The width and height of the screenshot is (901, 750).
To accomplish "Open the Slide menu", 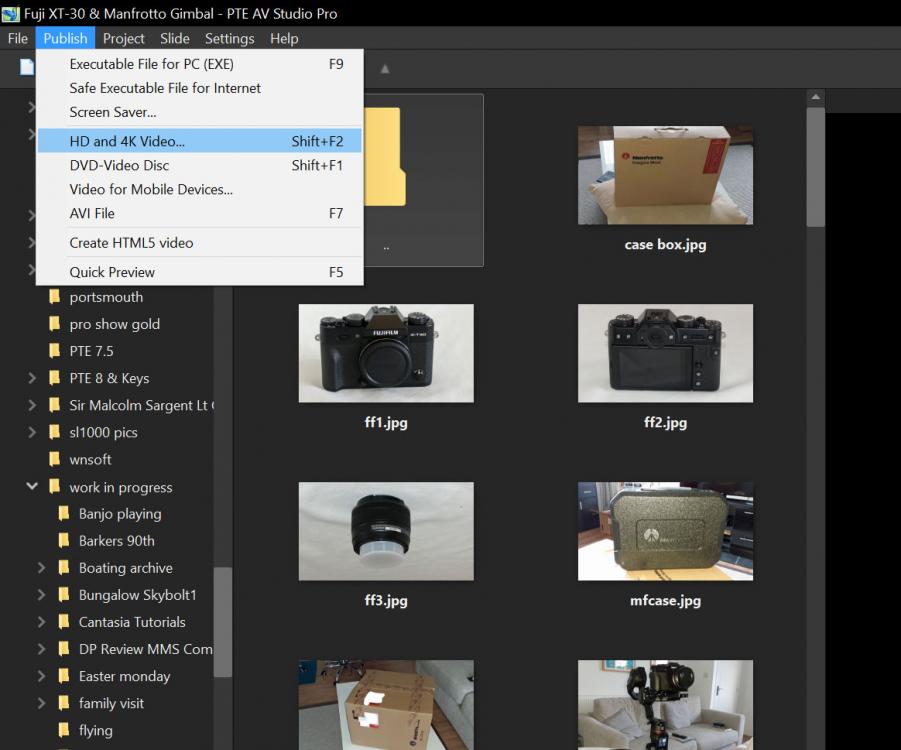I will 175,39.
